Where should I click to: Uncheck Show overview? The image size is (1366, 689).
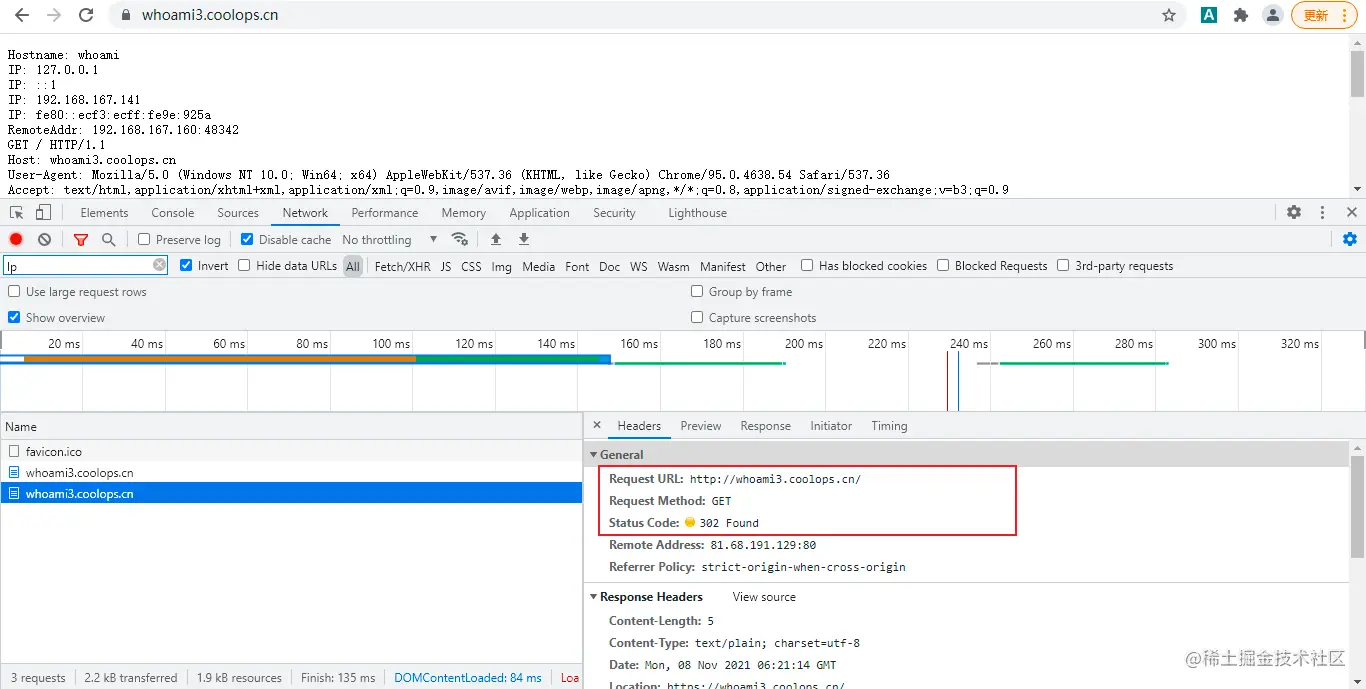pos(14,317)
